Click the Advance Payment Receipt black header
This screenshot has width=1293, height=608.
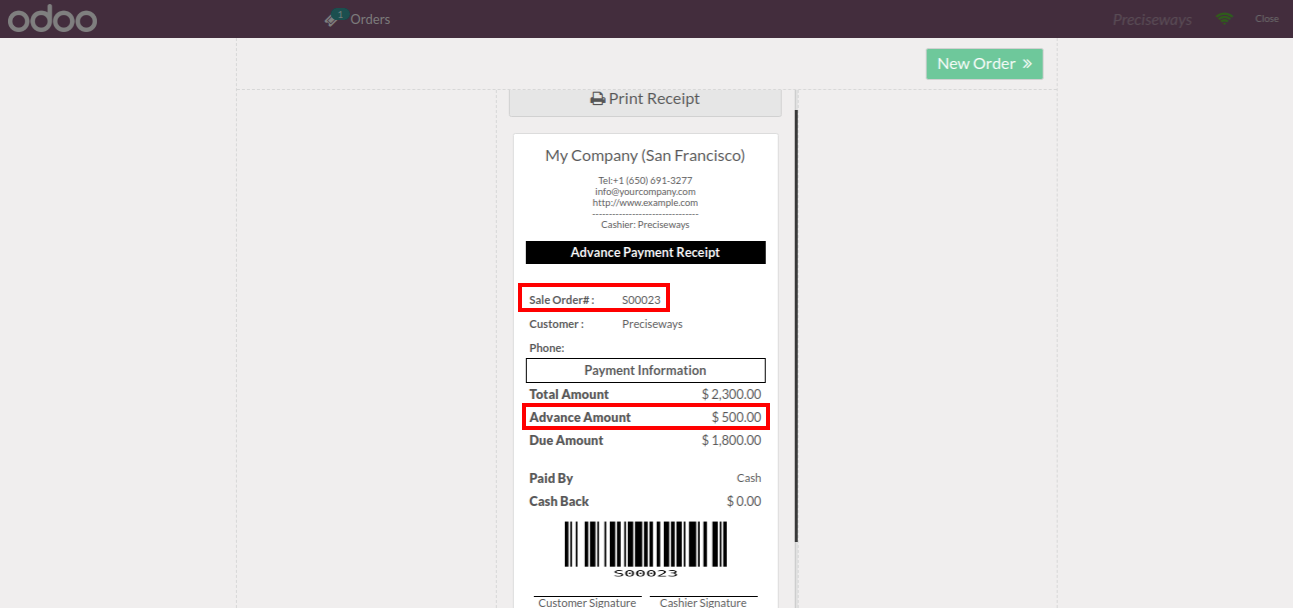point(645,252)
